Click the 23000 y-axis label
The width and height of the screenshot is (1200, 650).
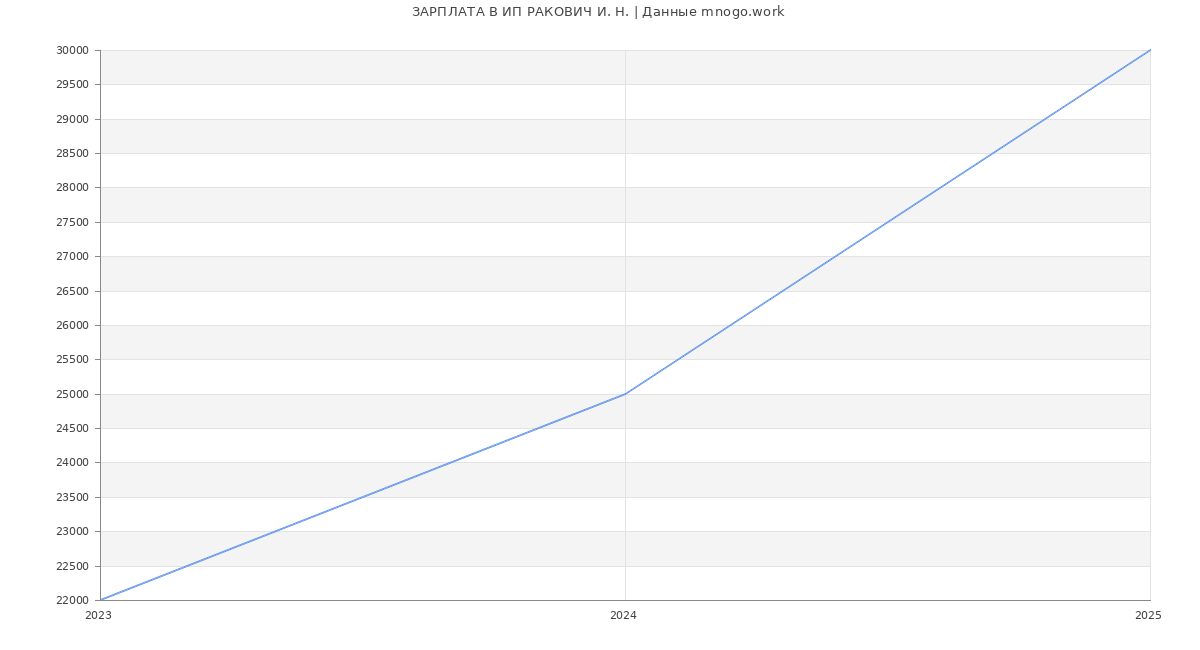[x=72, y=532]
